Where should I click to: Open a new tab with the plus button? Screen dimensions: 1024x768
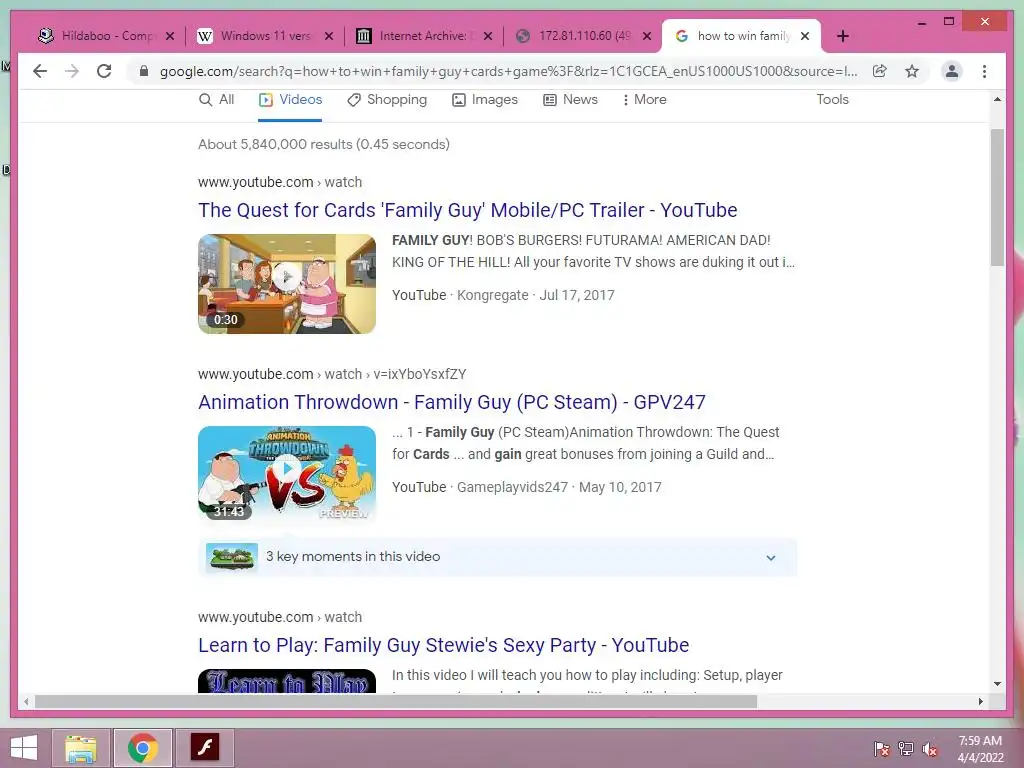[842, 37]
